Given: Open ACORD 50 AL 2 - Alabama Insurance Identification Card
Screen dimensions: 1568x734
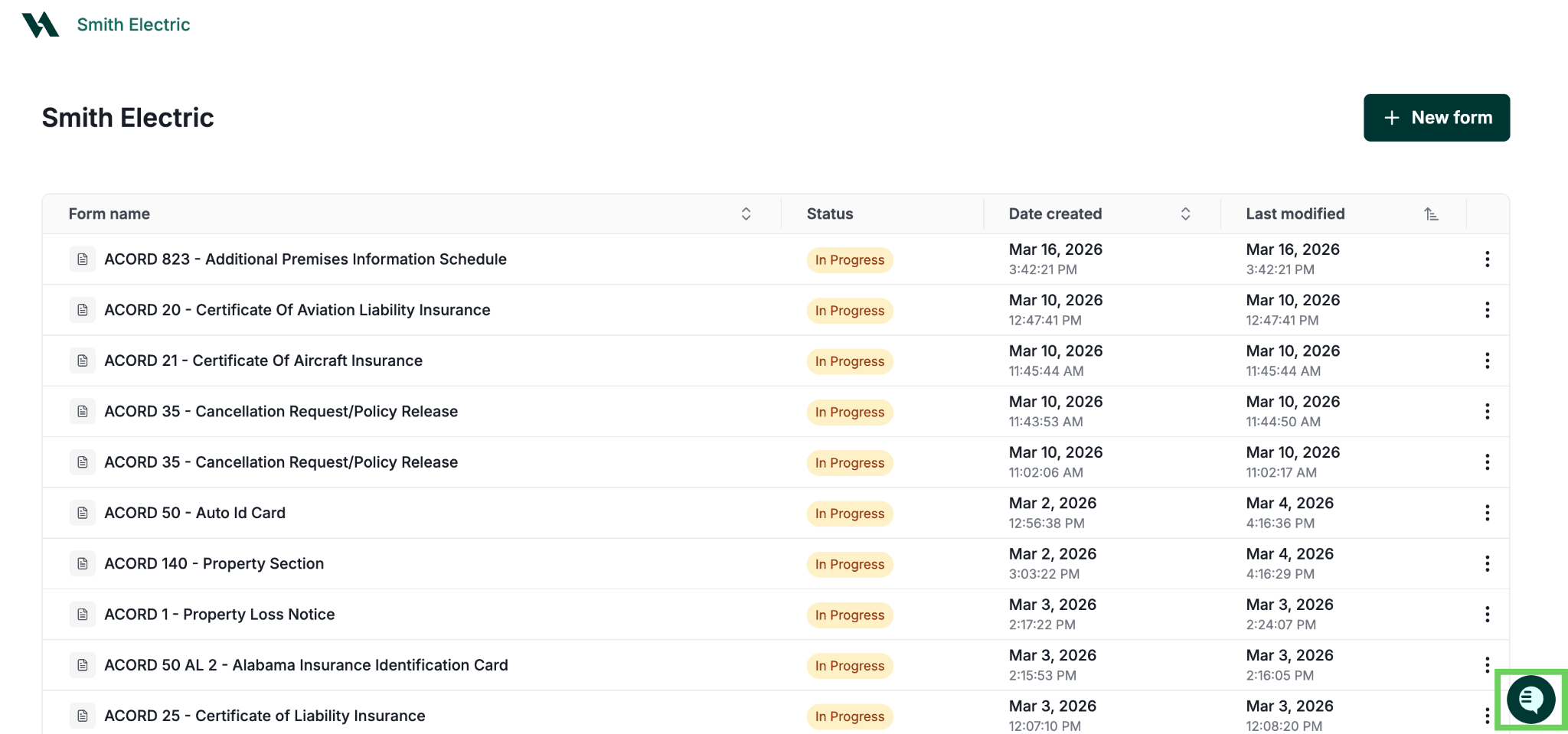Looking at the screenshot, I should click(306, 665).
